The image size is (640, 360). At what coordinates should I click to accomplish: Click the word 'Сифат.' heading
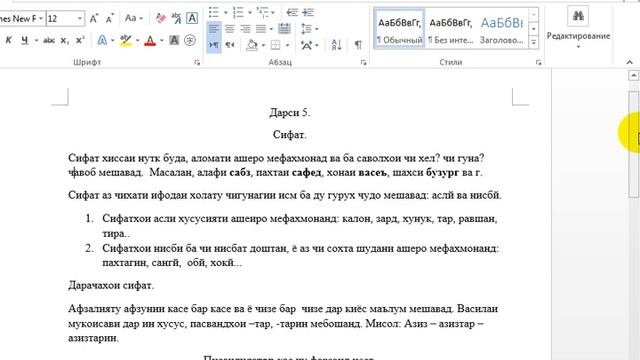pyautogui.click(x=290, y=135)
